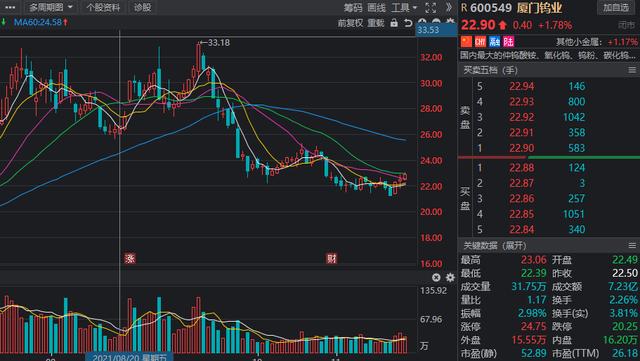Screen dimensions: 640x361
Task: Click the 最高 value 23.06
Action: click(533, 260)
